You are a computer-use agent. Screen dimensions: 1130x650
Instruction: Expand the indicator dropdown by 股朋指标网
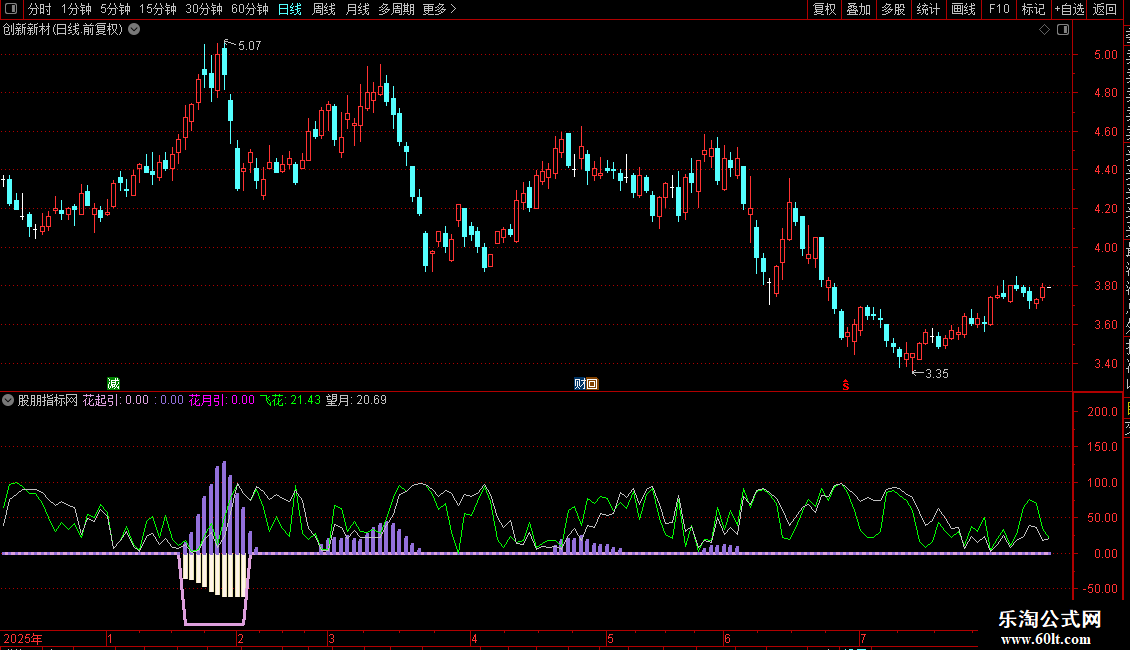[8, 400]
